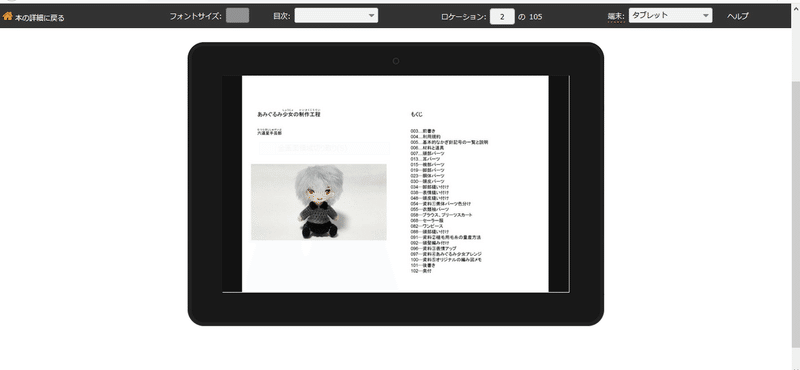Click the 015 contents line
Viewport: 800px width, 370px height.
[x=427, y=165]
